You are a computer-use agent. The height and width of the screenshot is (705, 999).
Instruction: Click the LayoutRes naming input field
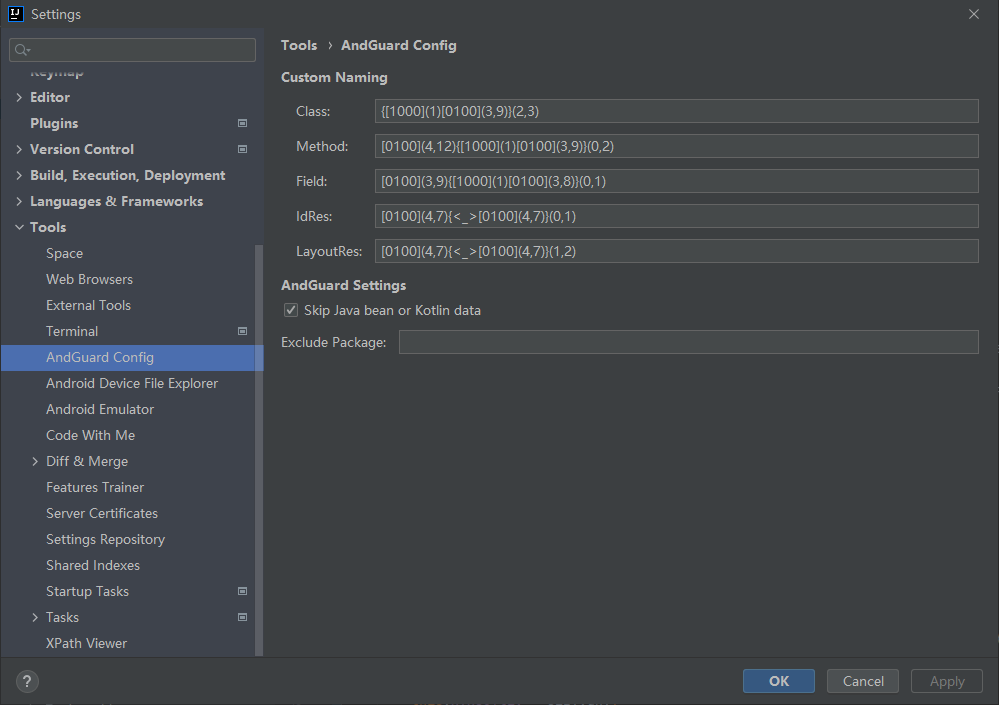point(677,251)
